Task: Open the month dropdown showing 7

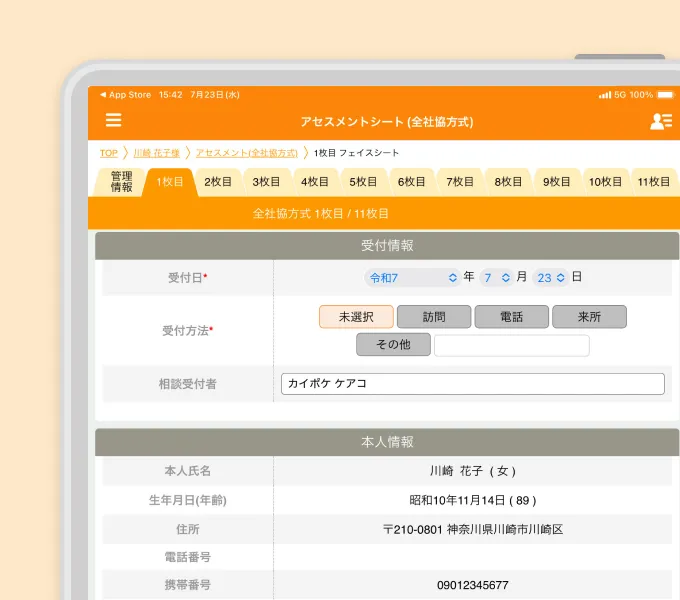Action: 496,277
